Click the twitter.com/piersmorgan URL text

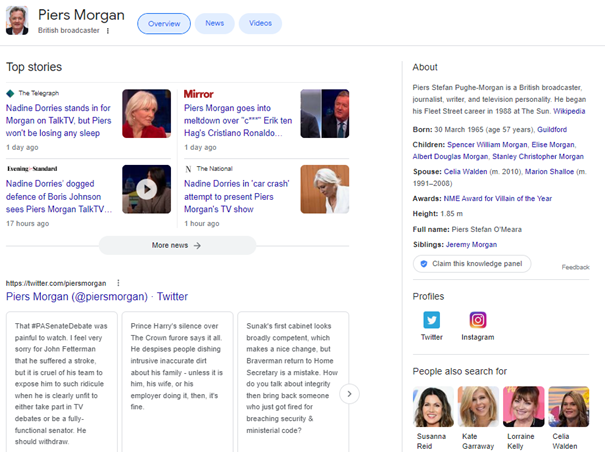tap(56, 283)
